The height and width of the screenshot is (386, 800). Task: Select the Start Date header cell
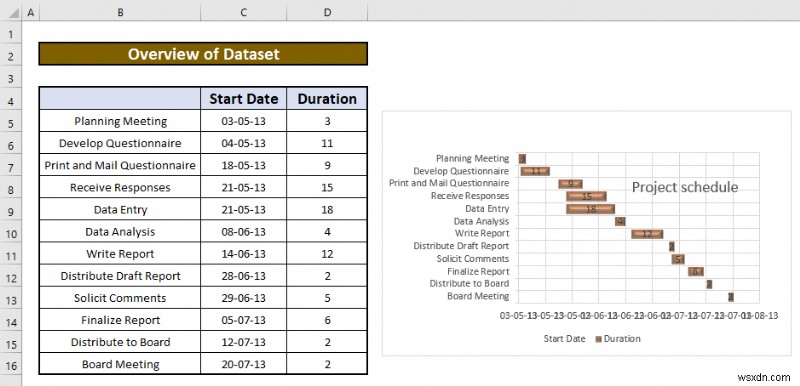[244, 98]
